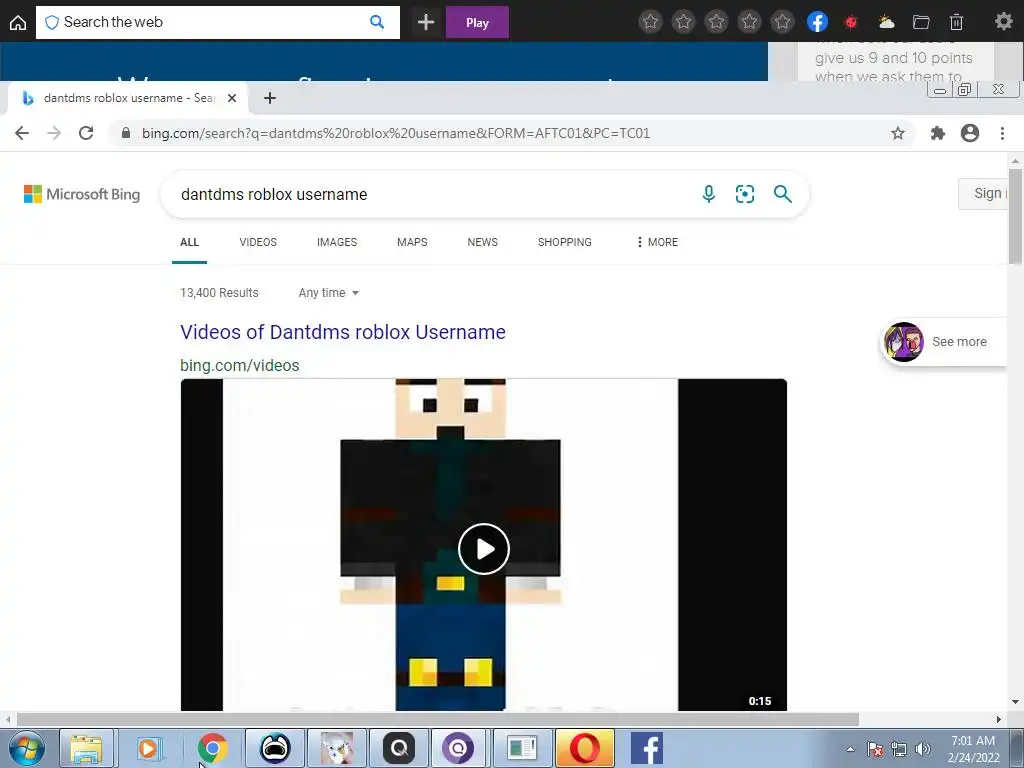
Task: Click the Chrome address bar URL
Action: pos(396,133)
